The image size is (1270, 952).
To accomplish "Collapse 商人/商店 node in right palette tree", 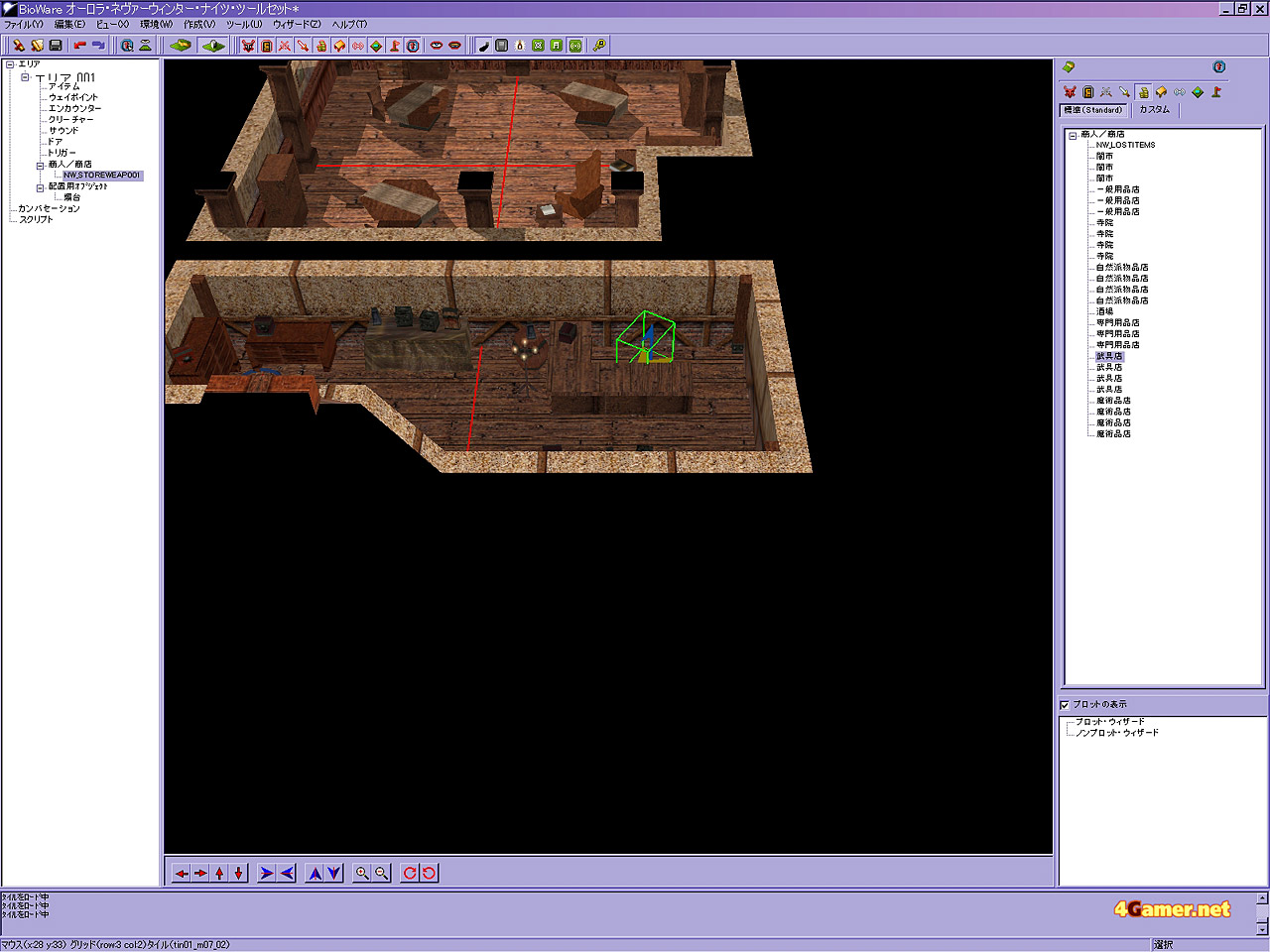I will [1073, 135].
